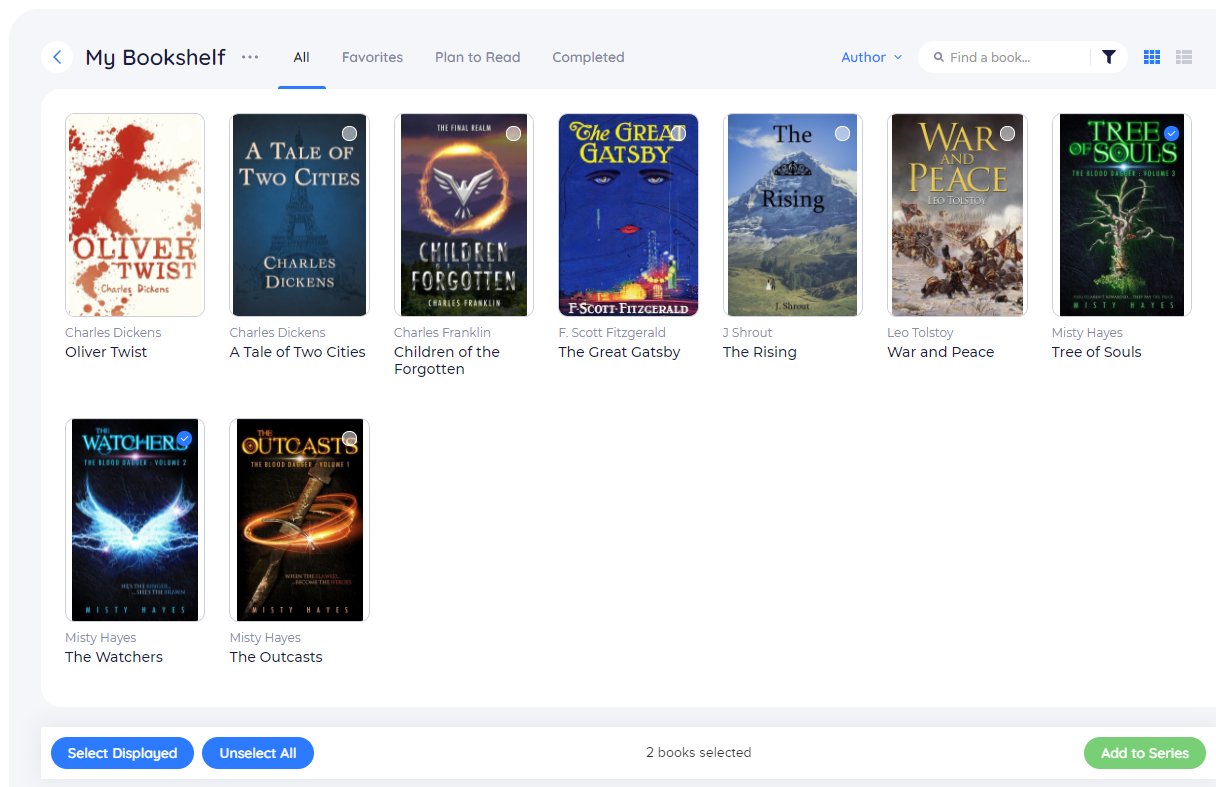The image size is (1216, 787).
Task: Switch to grid view layout
Action: point(1152,57)
